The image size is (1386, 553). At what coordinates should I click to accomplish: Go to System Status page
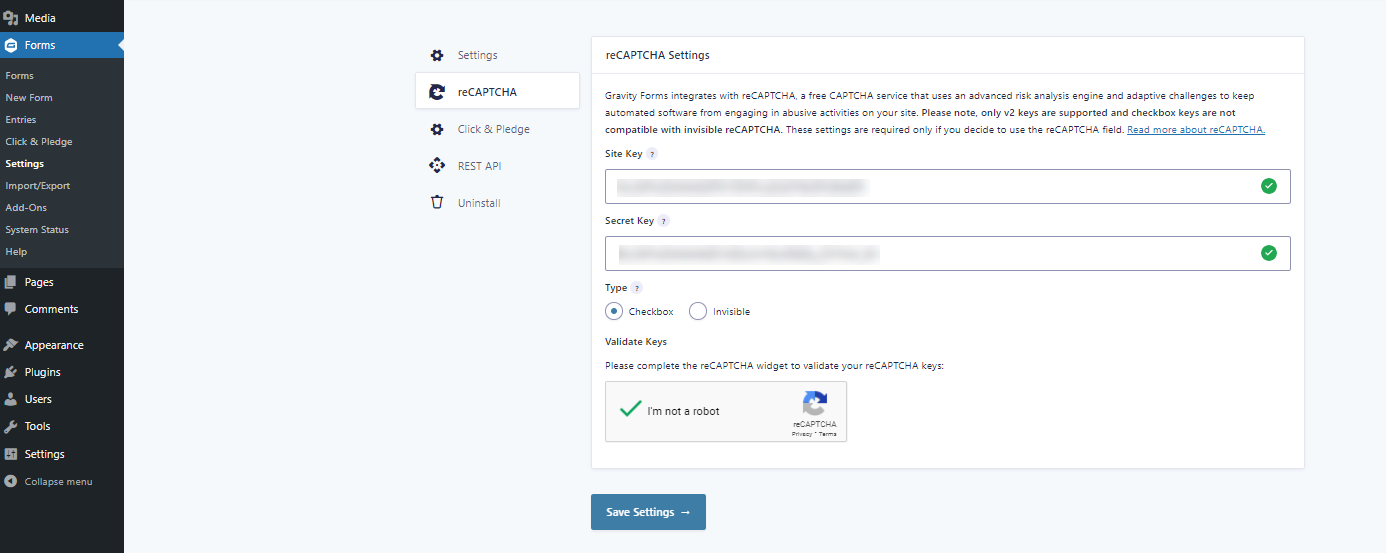pos(37,230)
